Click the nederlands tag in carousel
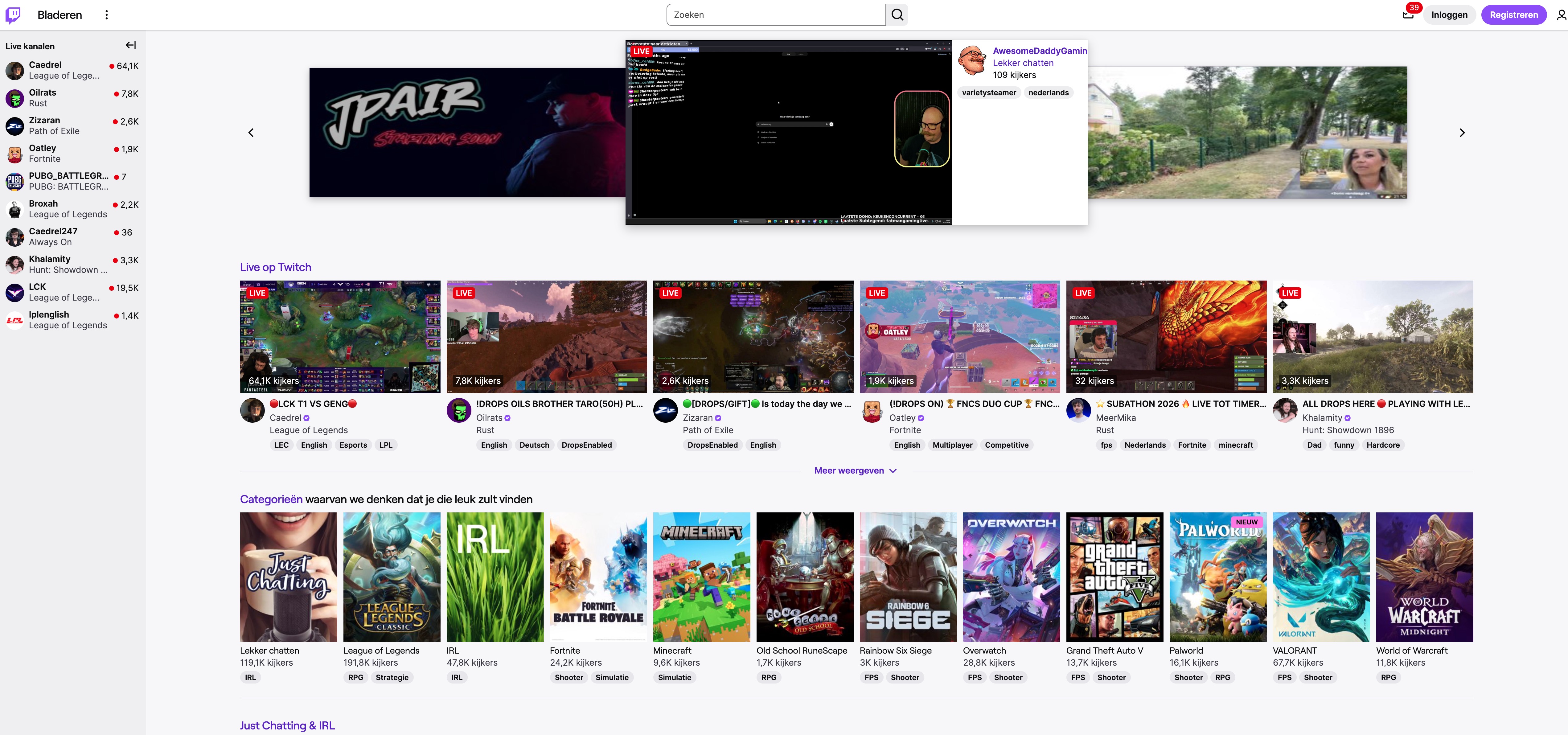The width and height of the screenshot is (1568, 735). click(x=1048, y=92)
